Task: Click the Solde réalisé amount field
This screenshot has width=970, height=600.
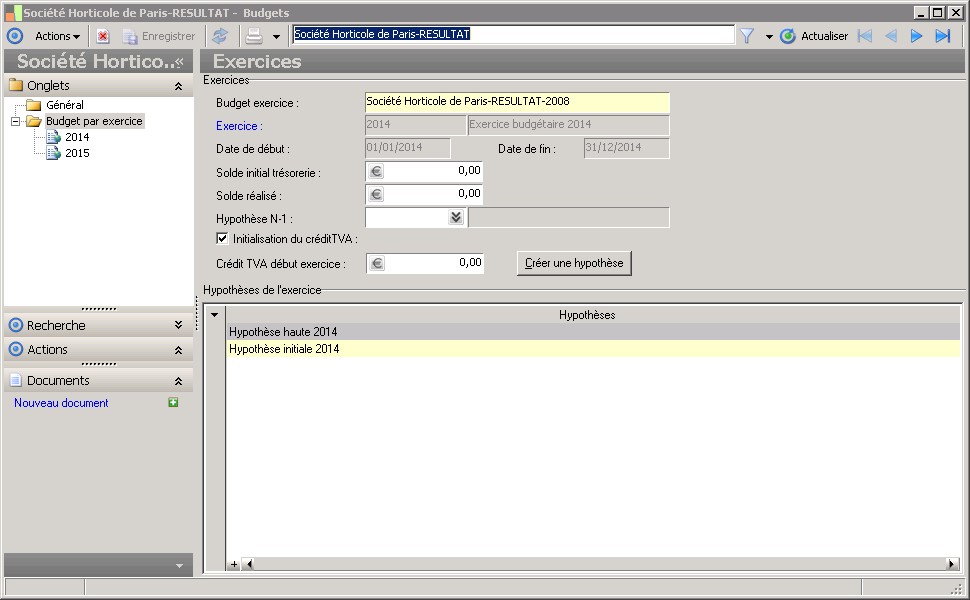Action: coord(424,194)
